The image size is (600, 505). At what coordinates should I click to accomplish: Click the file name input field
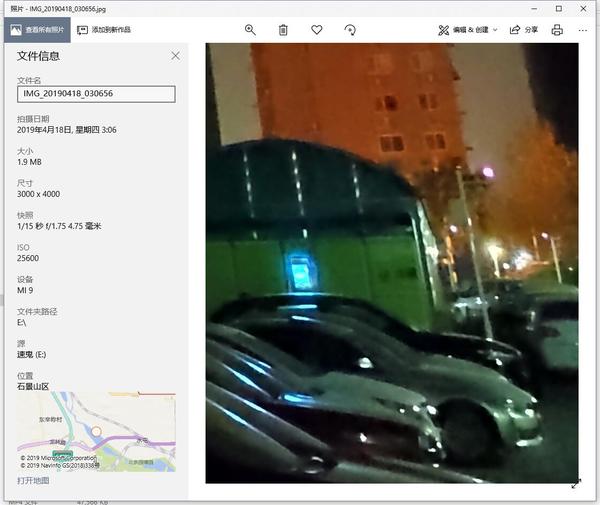(96, 94)
